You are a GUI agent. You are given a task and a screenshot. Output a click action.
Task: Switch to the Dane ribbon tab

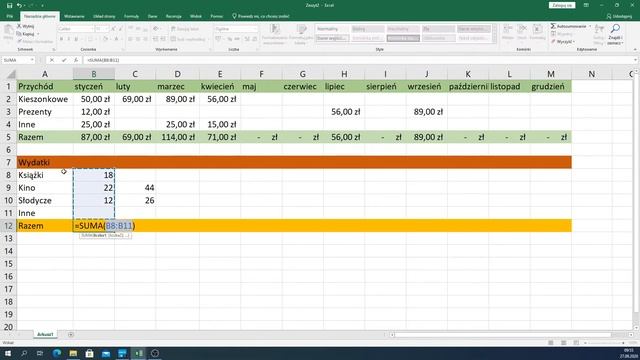pyautogui.click(x=152, y=16)
